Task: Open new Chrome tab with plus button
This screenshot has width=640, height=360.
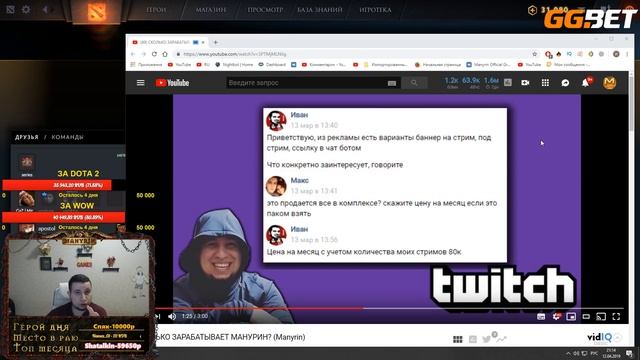Action: (216, 42)
